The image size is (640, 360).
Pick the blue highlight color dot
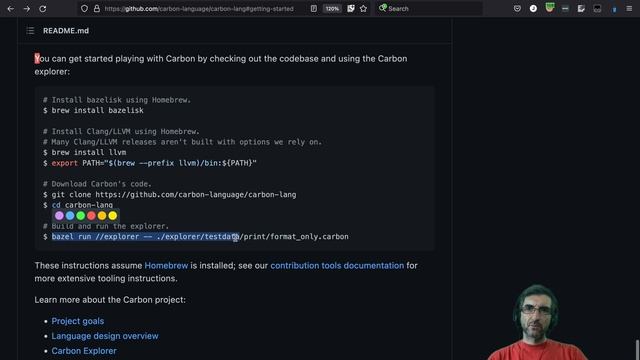(70, 216)
